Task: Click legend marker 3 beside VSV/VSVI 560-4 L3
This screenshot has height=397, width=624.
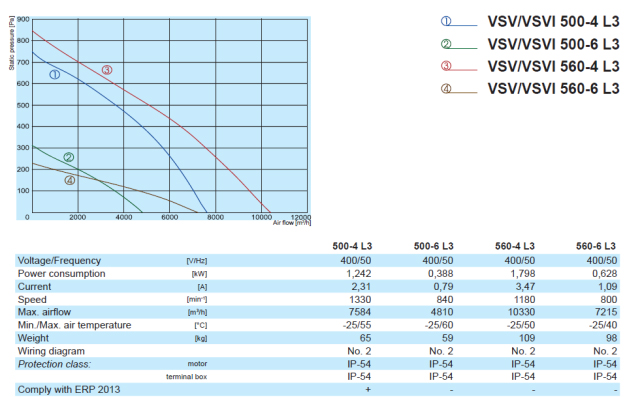Action: [446, 66]
